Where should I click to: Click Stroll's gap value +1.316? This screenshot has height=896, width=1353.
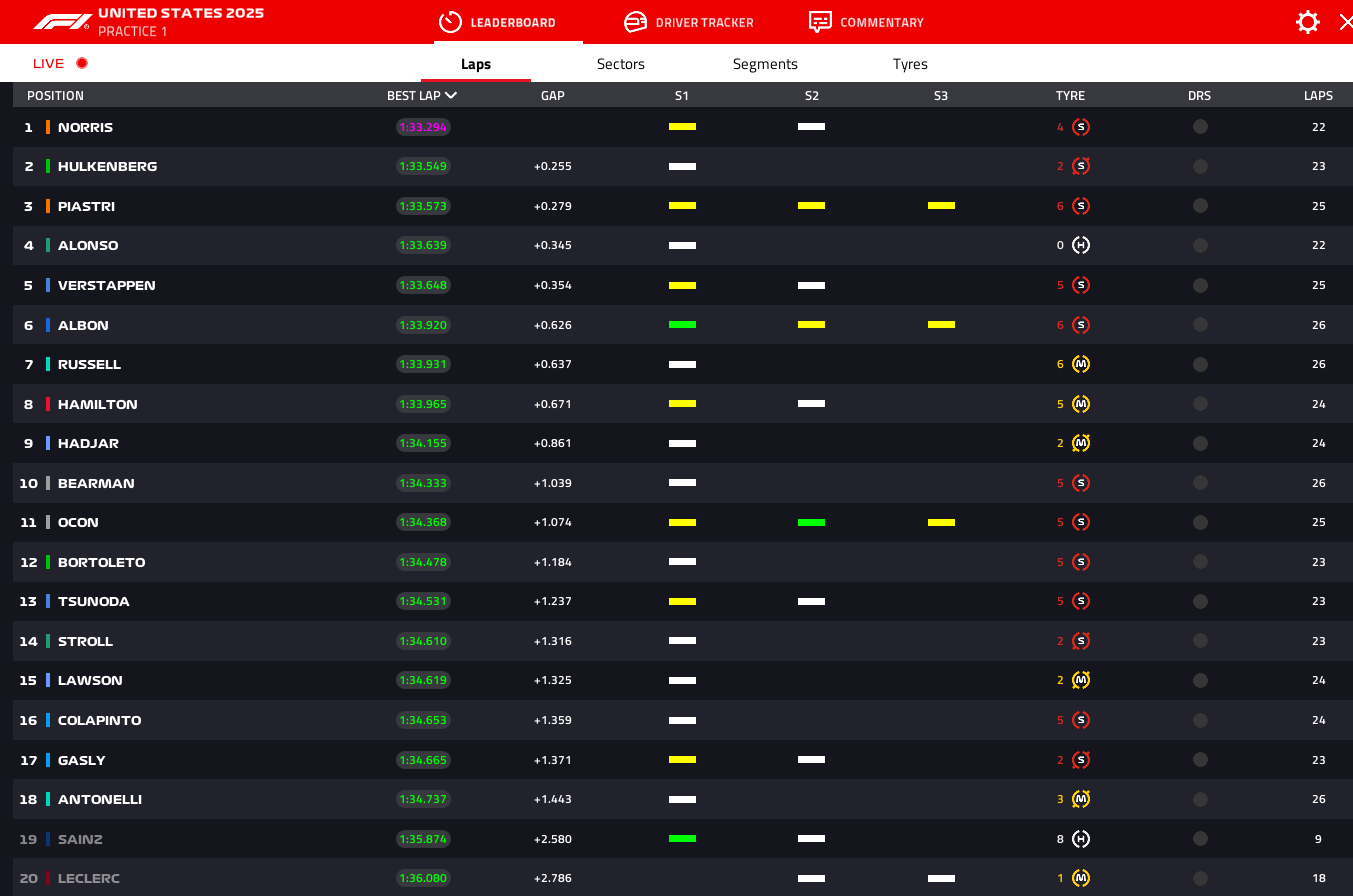[x=553, y=641]
